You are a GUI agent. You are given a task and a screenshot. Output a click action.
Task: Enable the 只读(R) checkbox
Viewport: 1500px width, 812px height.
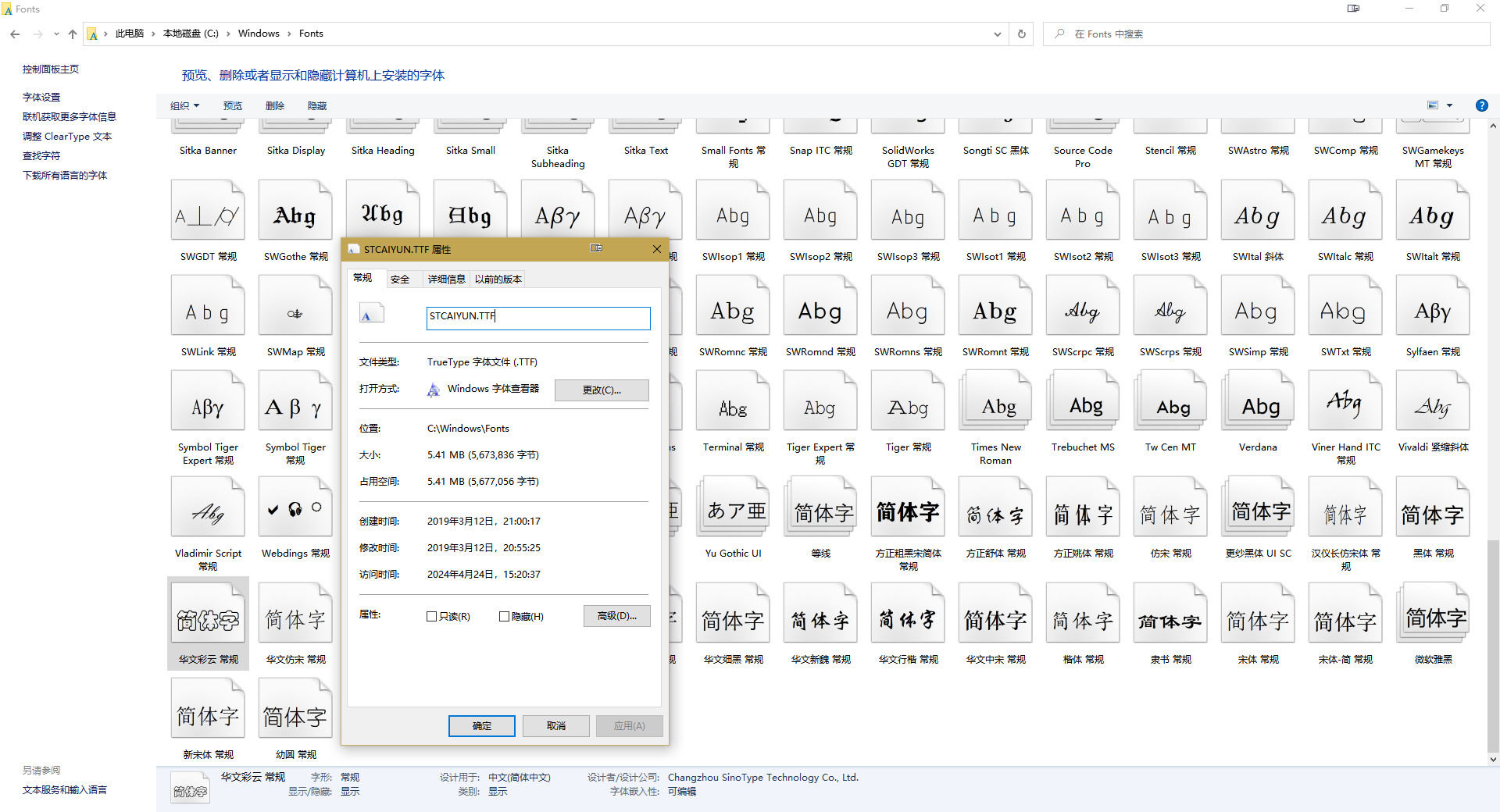coord(431,616)
